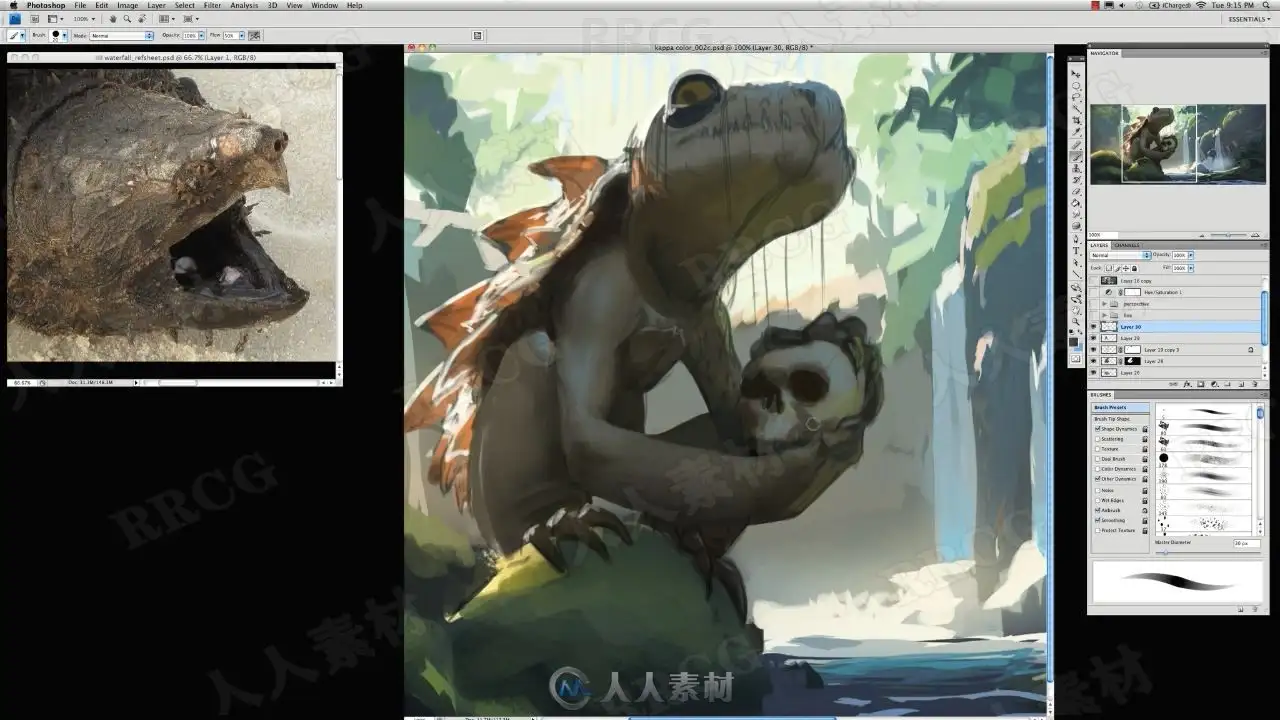1280x720 pixels.
Task: Open blend mode dropdown in Layers panel
Action: click(1121, 255)
